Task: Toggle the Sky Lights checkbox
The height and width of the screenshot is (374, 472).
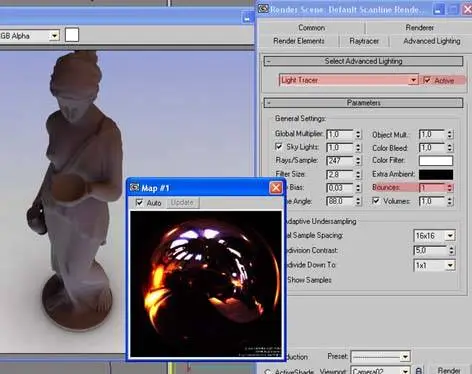Action: pos(279,146)
